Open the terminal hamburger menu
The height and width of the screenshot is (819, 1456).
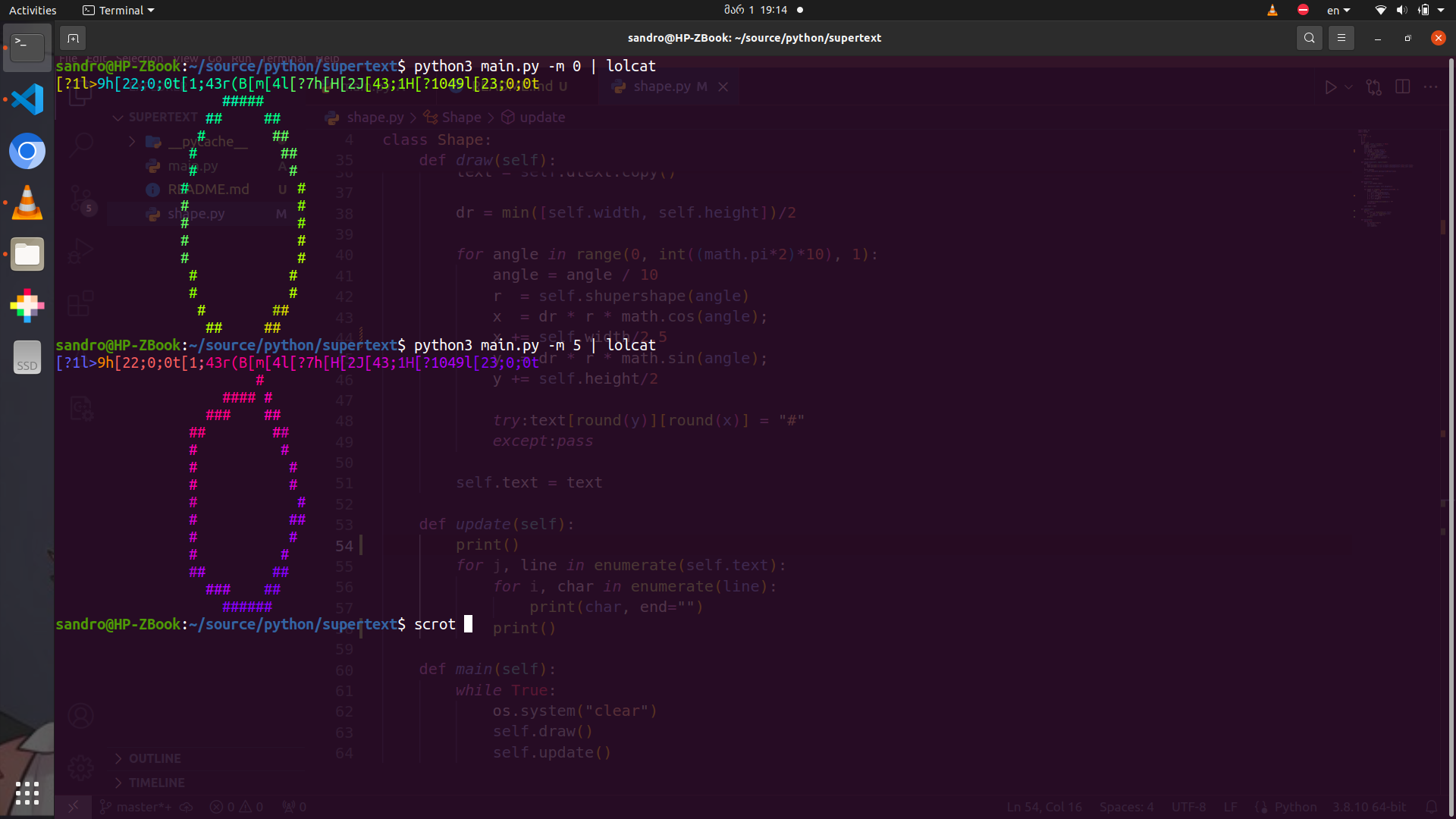[x=1341, y=38]
